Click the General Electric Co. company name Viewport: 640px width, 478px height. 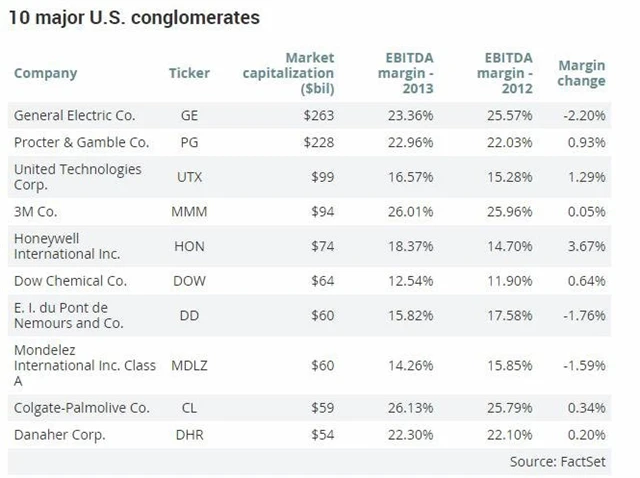pos(74,115)
